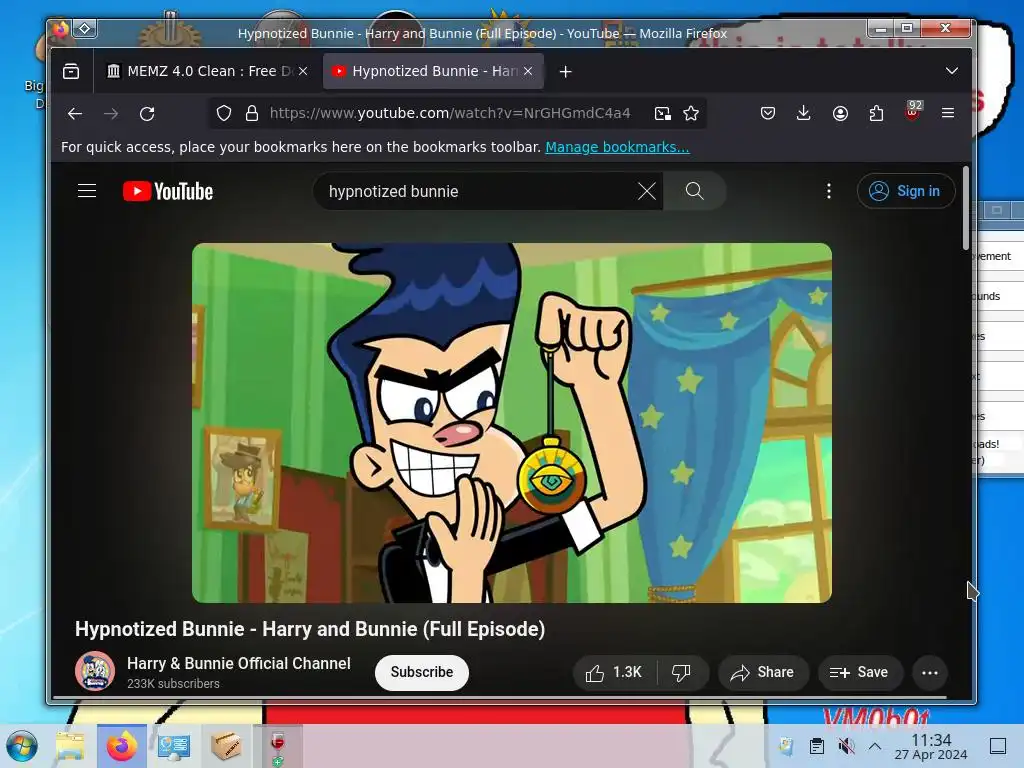Select the Hypnotized Bunnie YouTube tab

[433, 71]
